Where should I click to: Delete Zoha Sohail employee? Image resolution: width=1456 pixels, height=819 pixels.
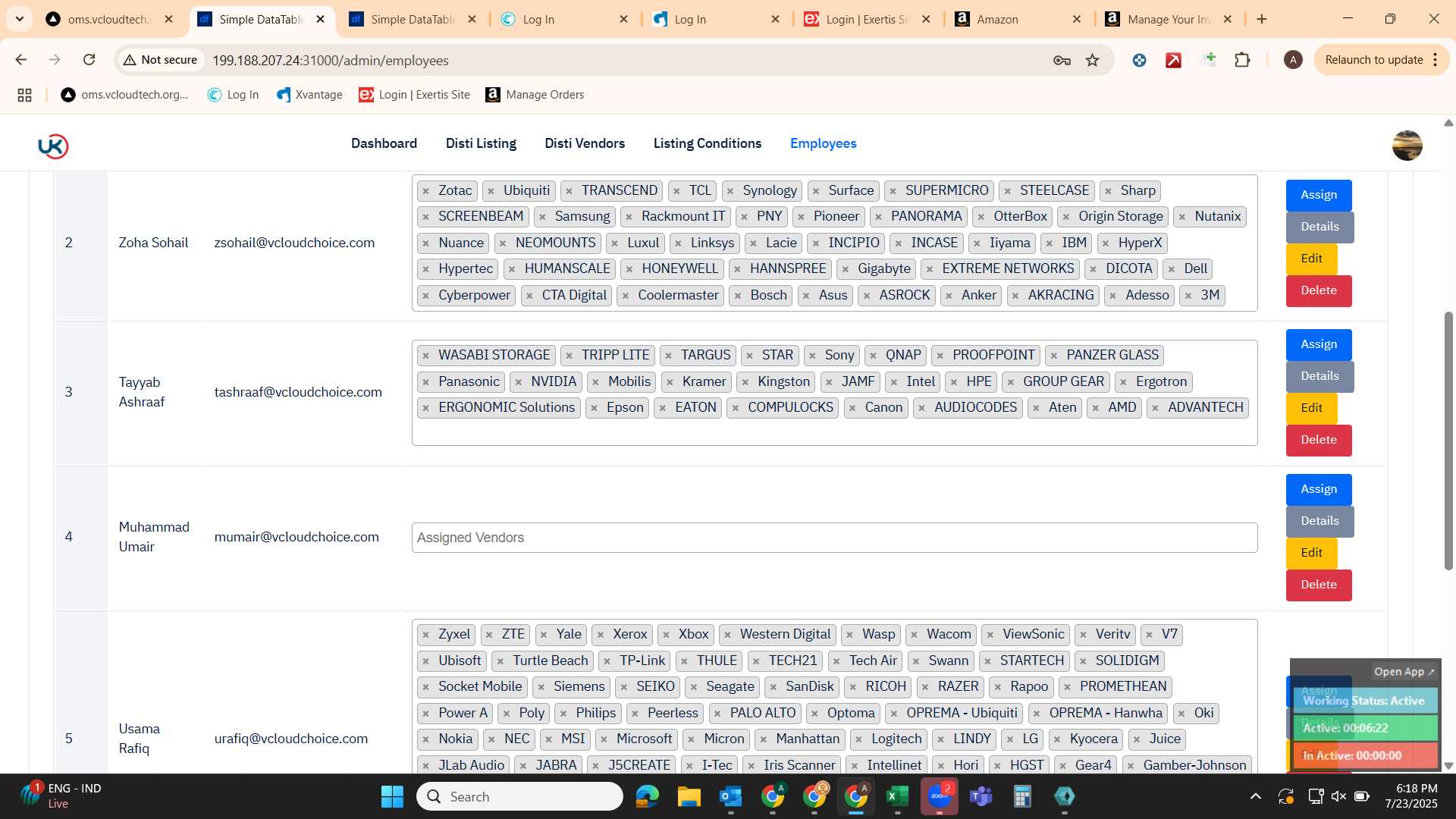pyautogui.click(x=1319, y=291)
